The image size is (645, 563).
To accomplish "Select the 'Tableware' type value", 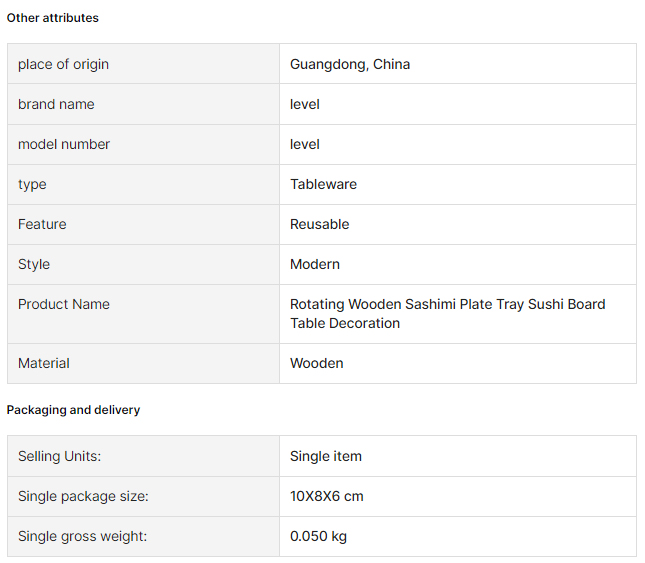I will [x=323, y=184].
